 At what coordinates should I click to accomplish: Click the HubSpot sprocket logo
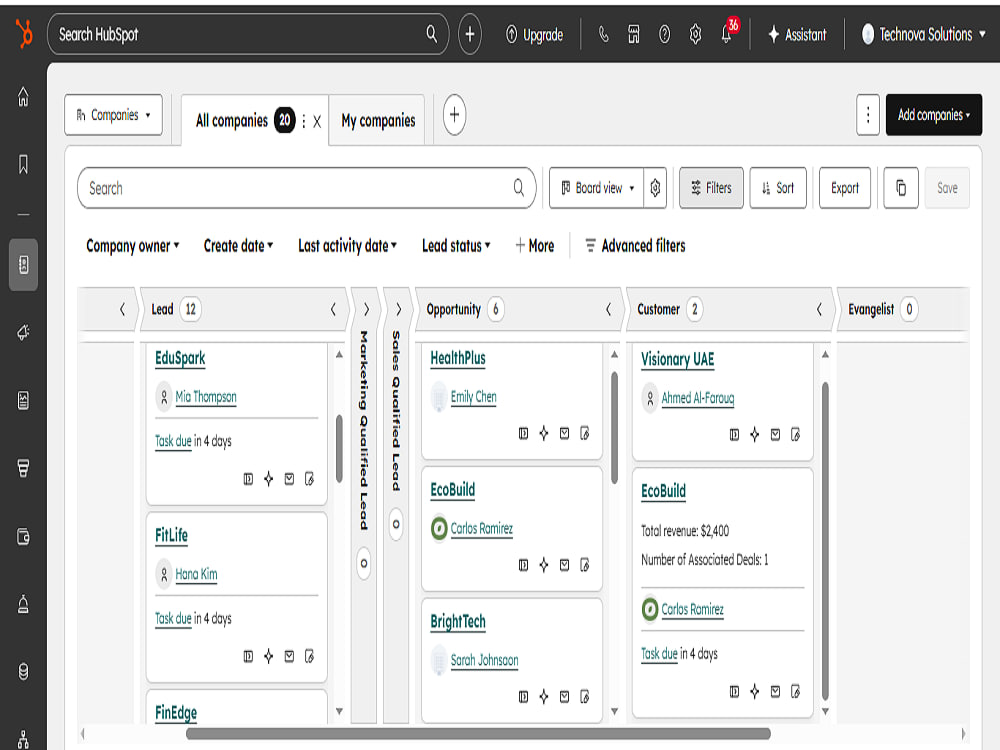coord(24,34)
